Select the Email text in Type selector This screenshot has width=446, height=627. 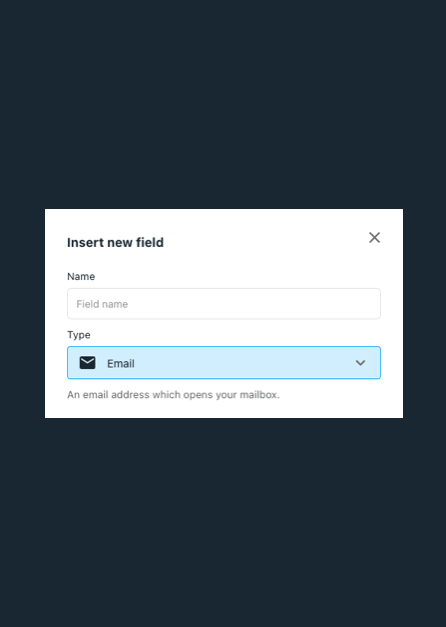coord(121,363)
